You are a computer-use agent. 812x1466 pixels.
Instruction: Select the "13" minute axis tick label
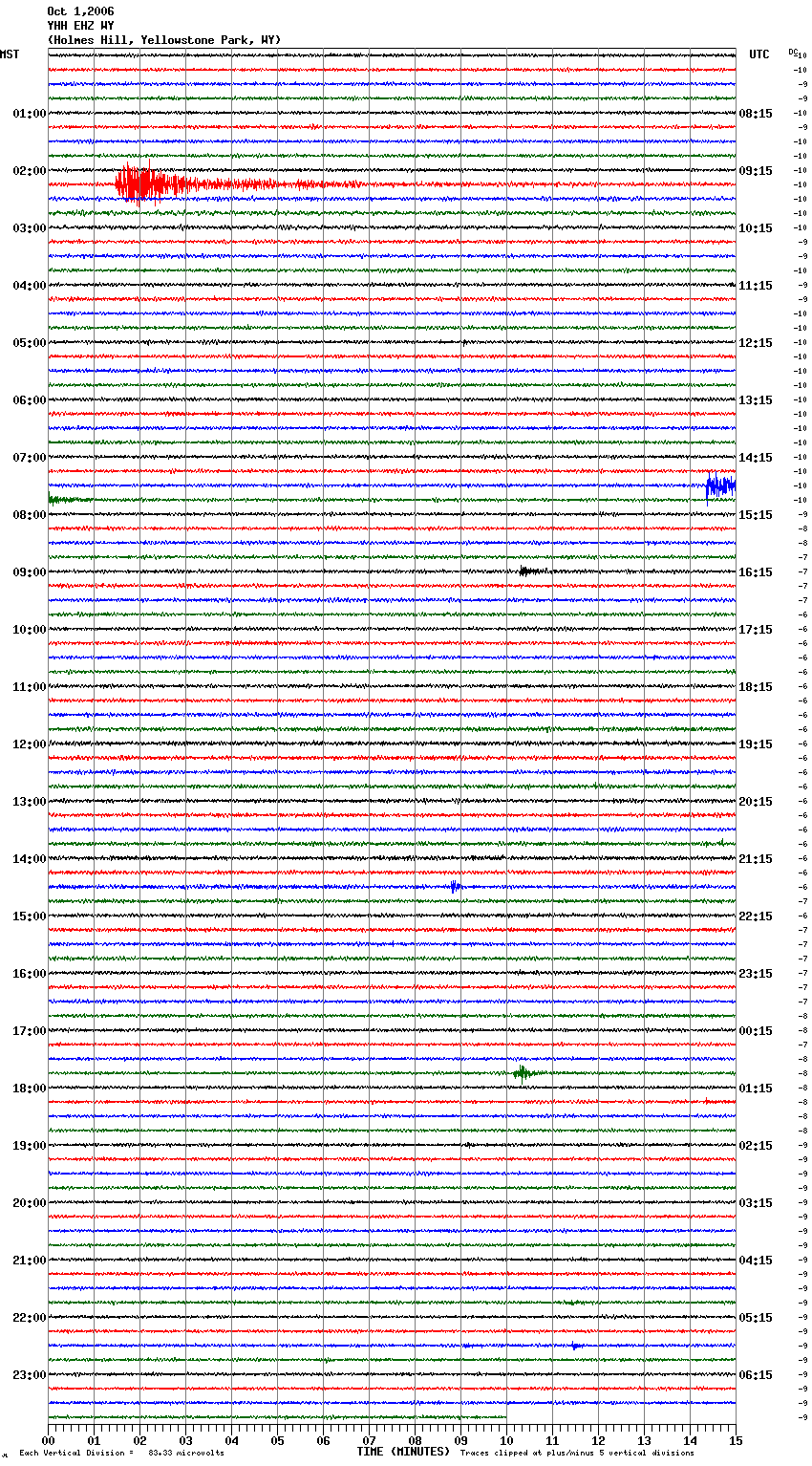point(644,1440)
